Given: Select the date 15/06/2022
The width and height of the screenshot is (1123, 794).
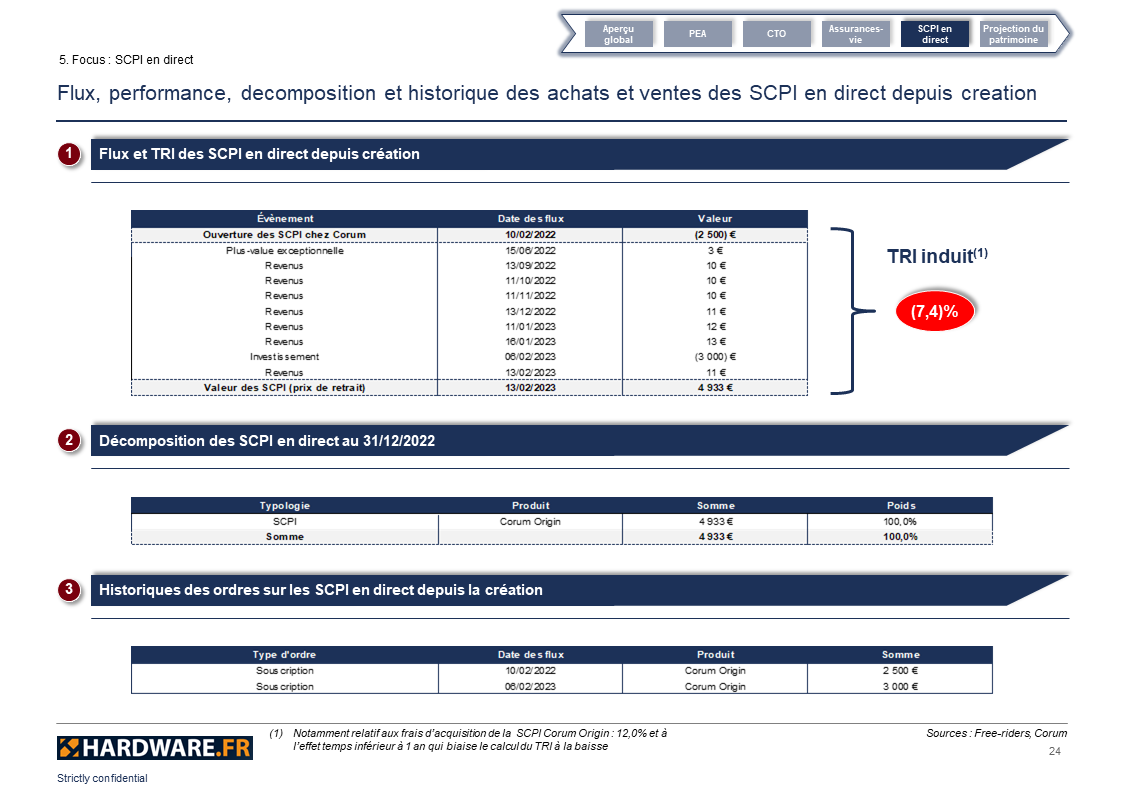Looking at the screenshot, I should pos(531,251).
